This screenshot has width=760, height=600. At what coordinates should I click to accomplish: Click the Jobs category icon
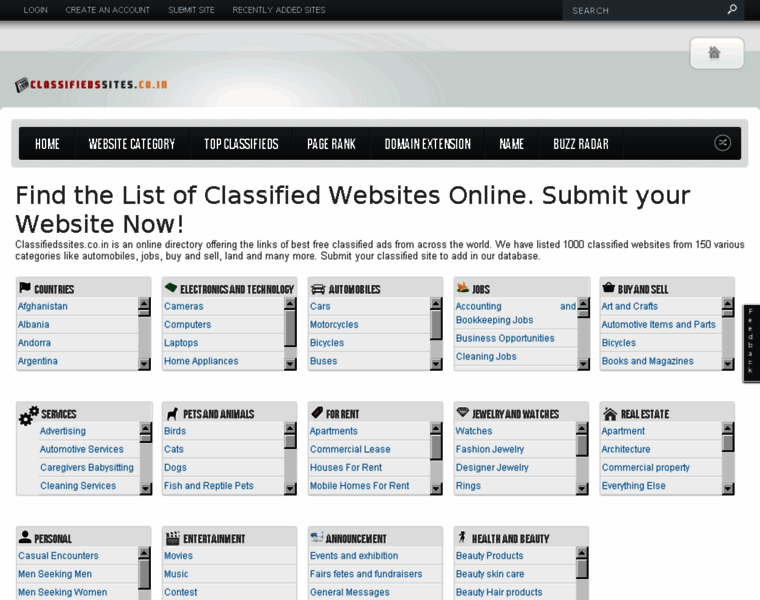[x=462, y=287]
